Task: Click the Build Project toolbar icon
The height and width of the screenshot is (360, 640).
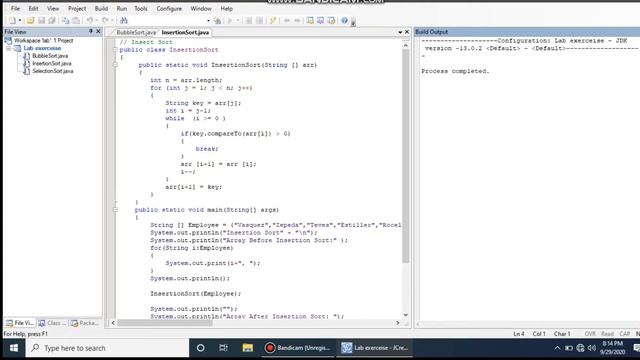Action: tap(259, 20)
